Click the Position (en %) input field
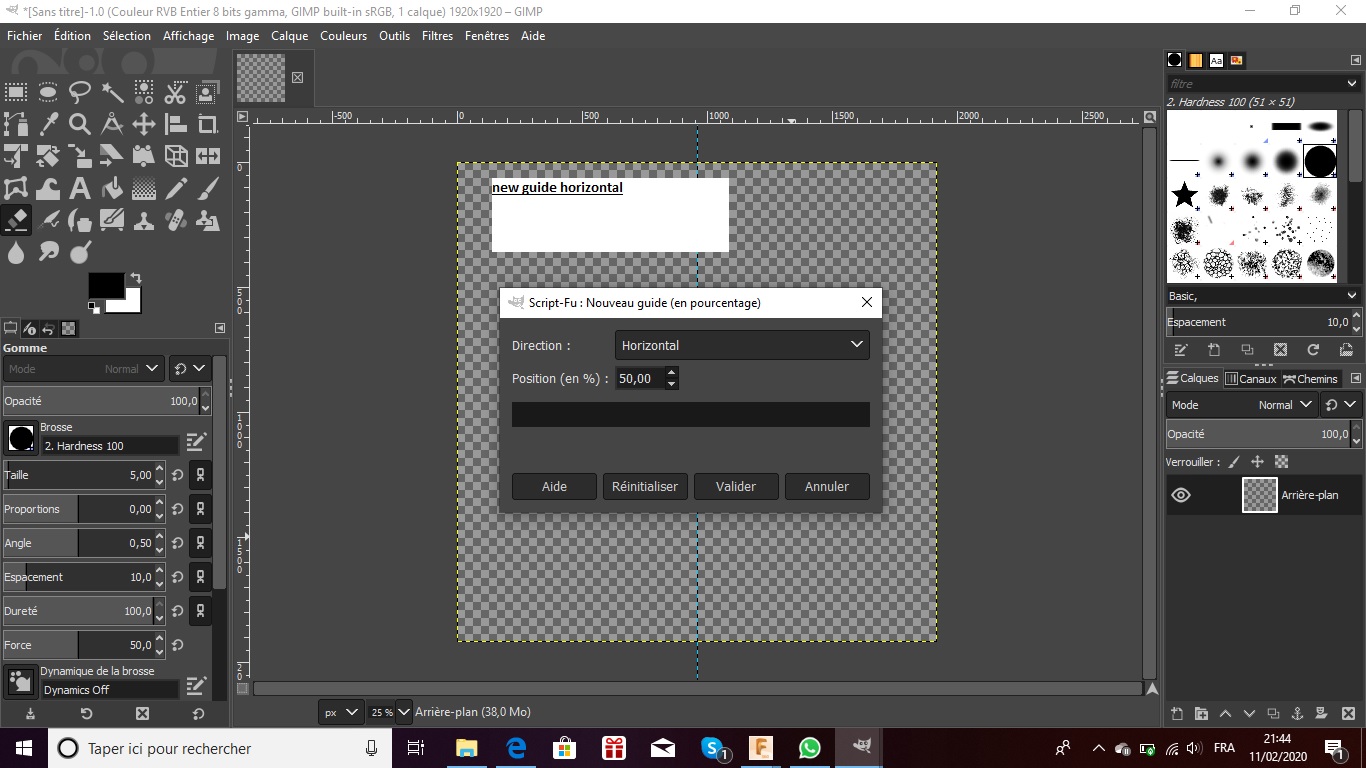Screen dimensions: 1366x768 pyautogui.click(x=640, y=378)
